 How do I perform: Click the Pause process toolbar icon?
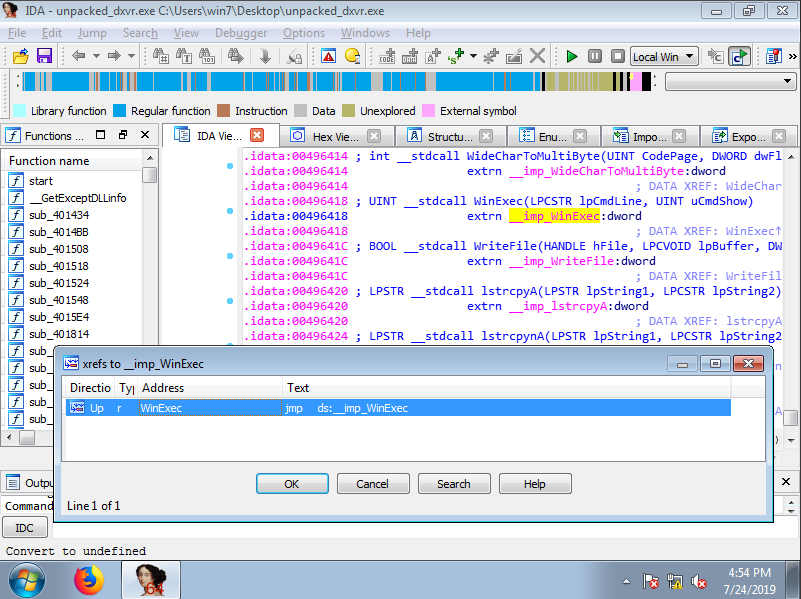click(595, 56)
